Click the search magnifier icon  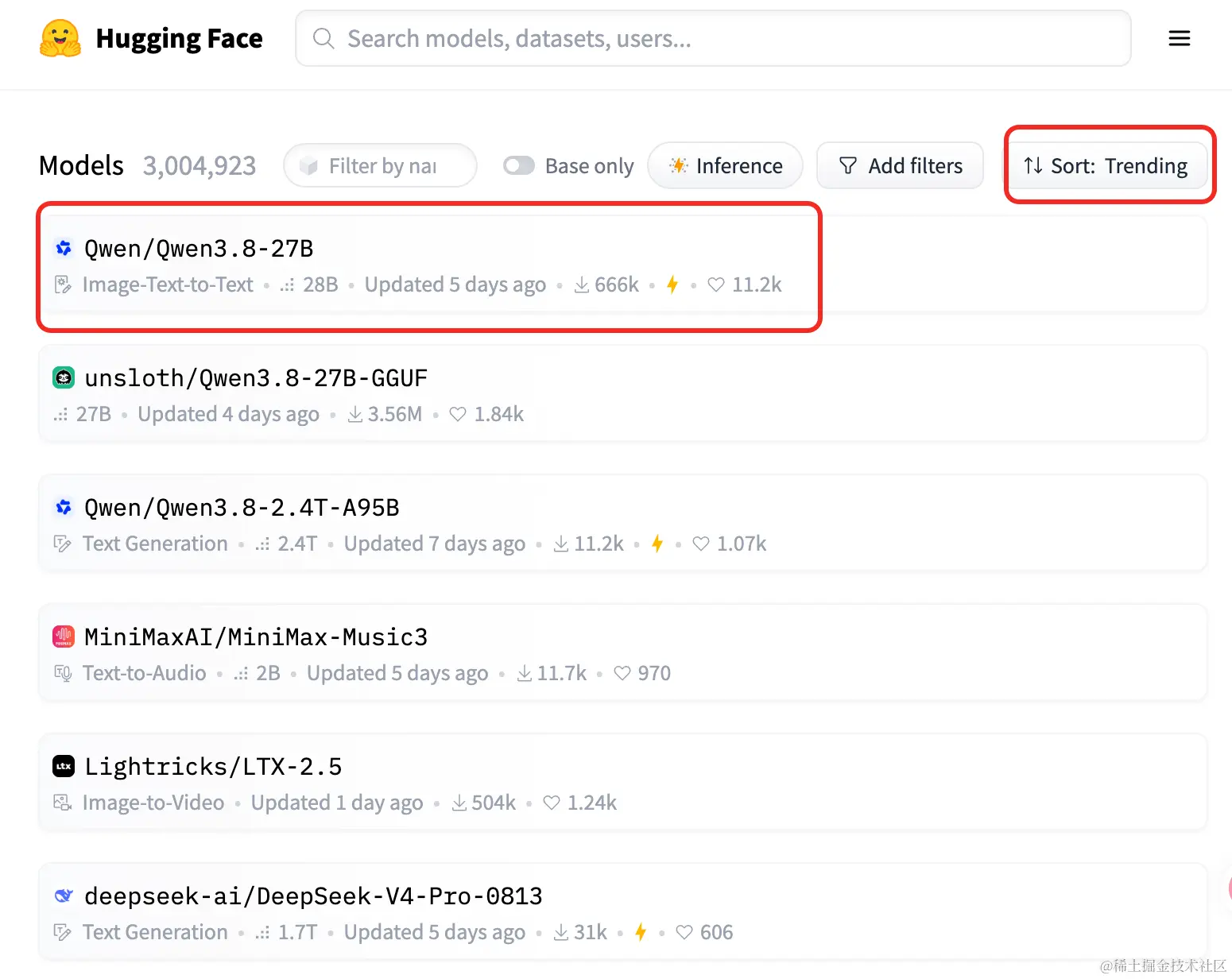(x=323, y=38)
